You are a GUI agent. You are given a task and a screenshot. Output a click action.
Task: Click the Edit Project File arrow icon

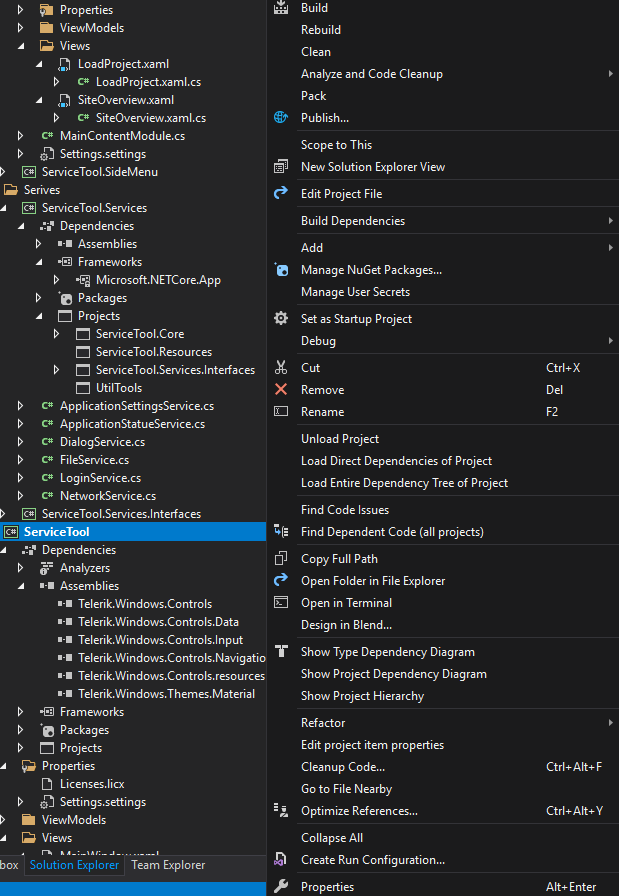[x=281, y=193]
